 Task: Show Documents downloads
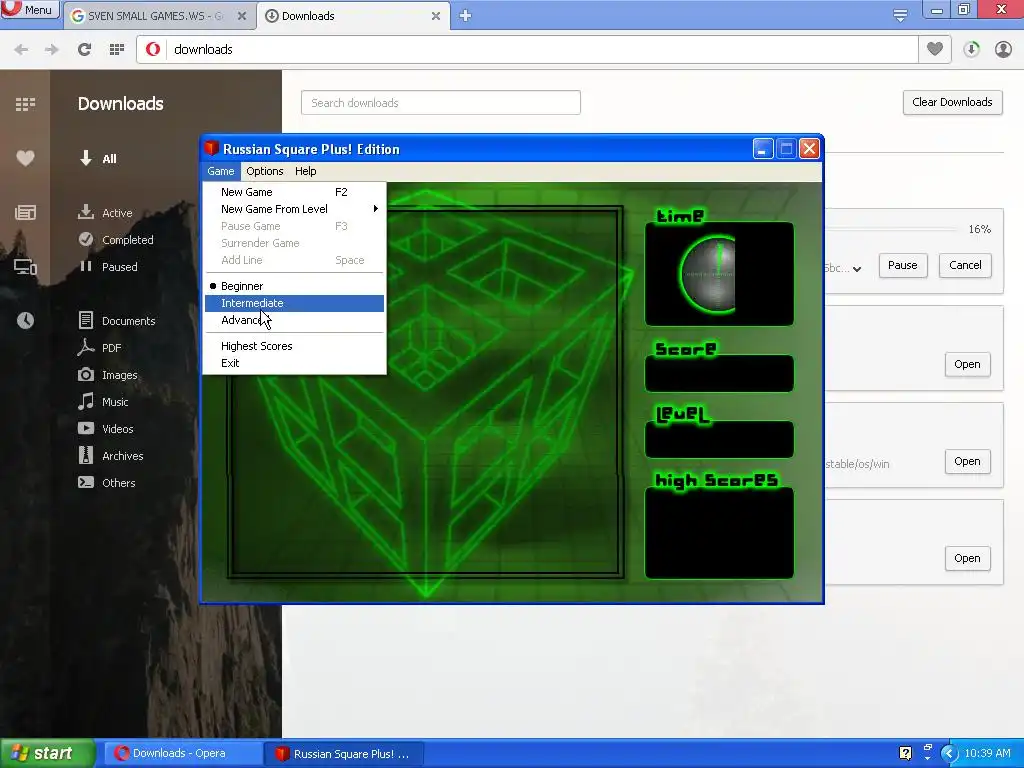click(116, 321)
